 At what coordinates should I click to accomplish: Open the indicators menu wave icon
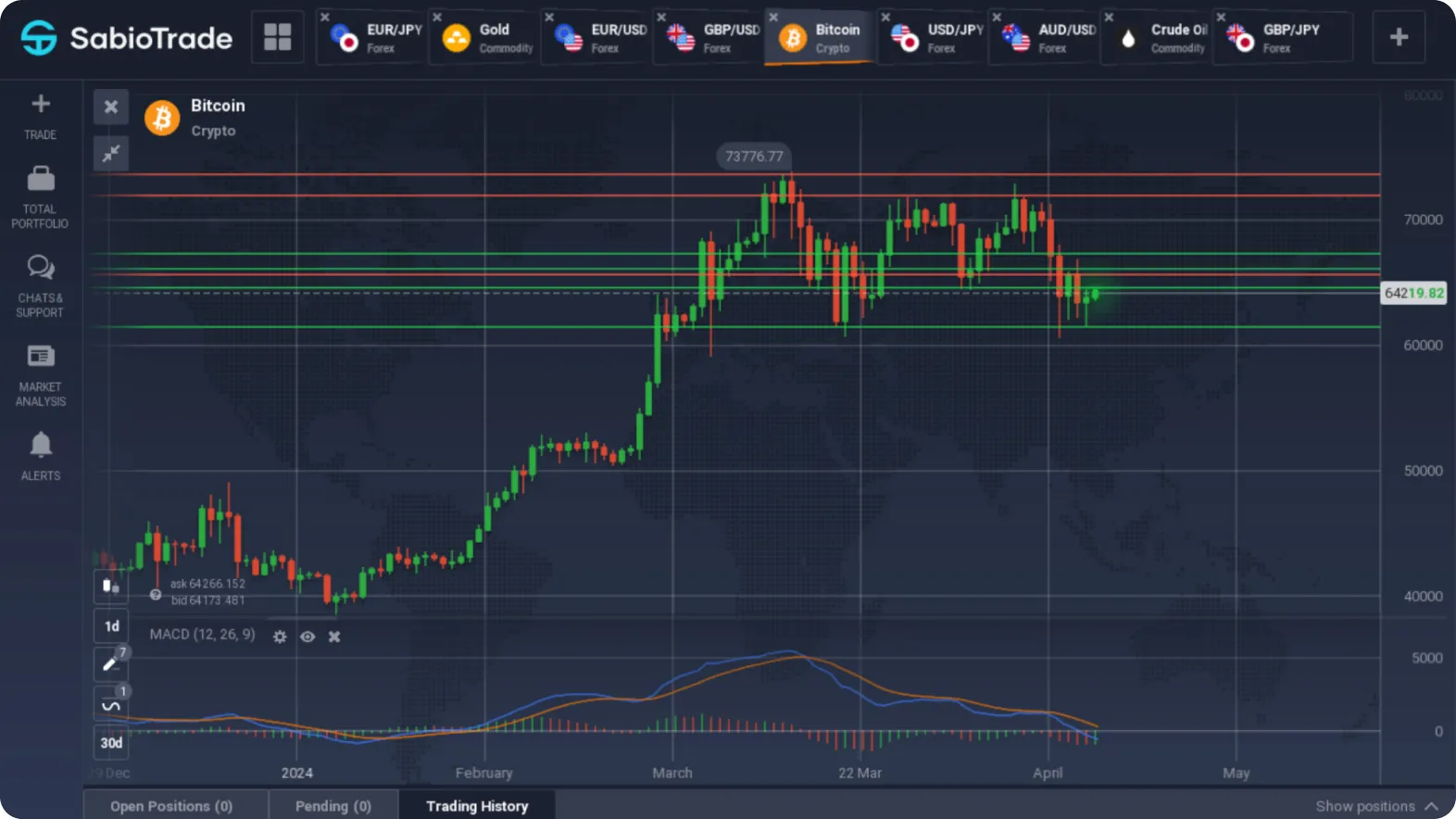(x=110, y=705)
